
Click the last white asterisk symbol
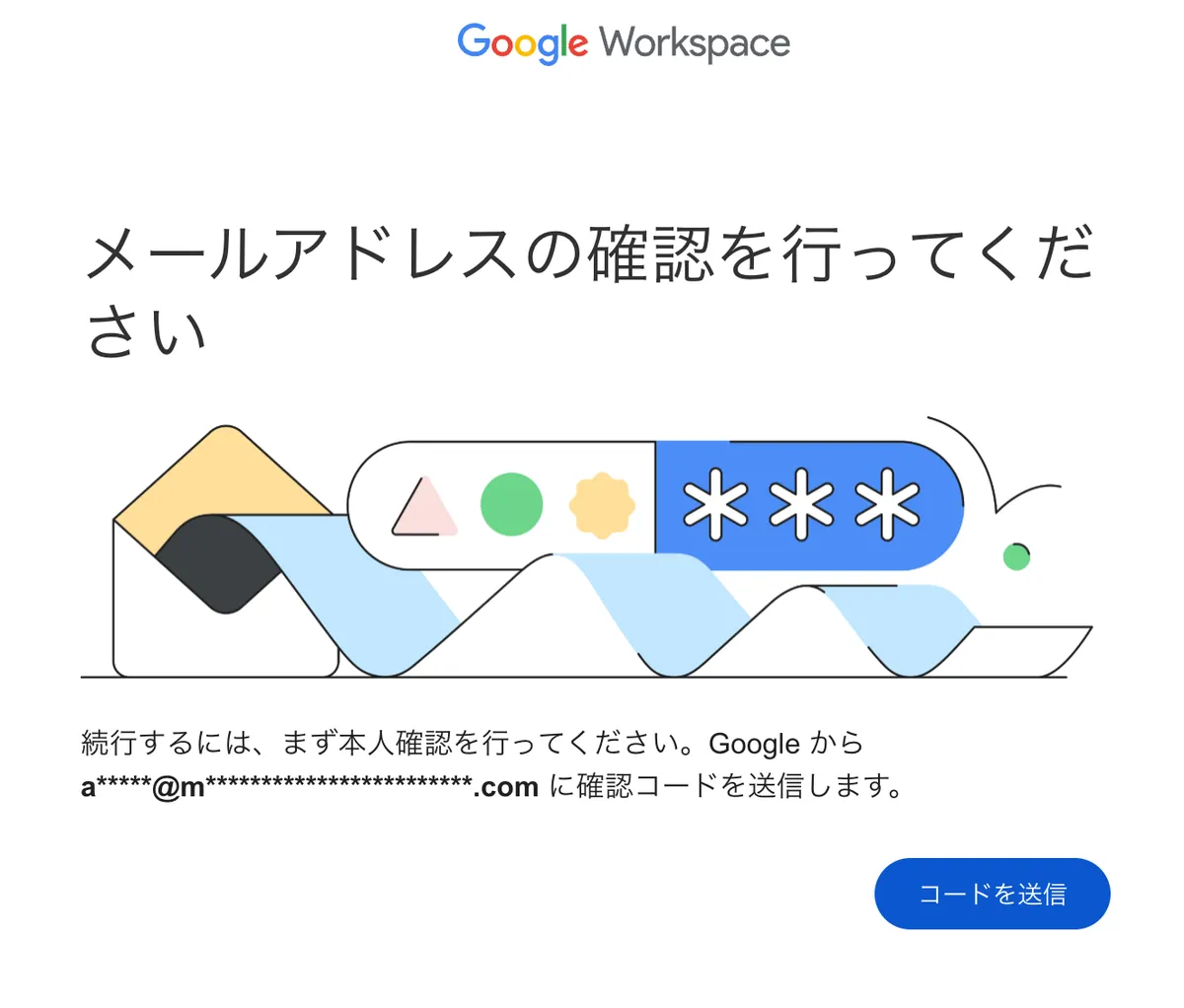coord(886,504)
